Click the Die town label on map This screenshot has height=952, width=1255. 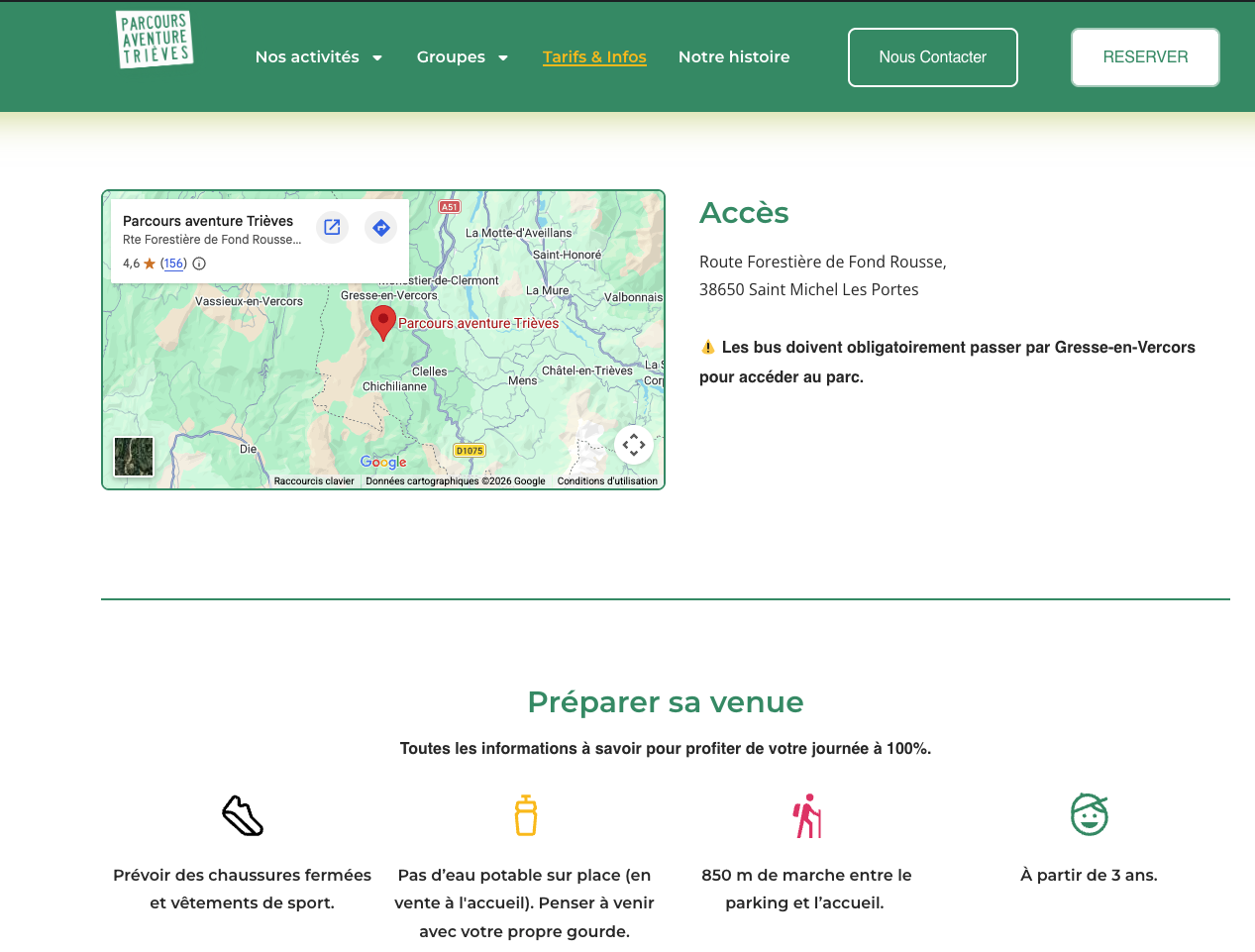pyautogui.click(x=248, y=449)
